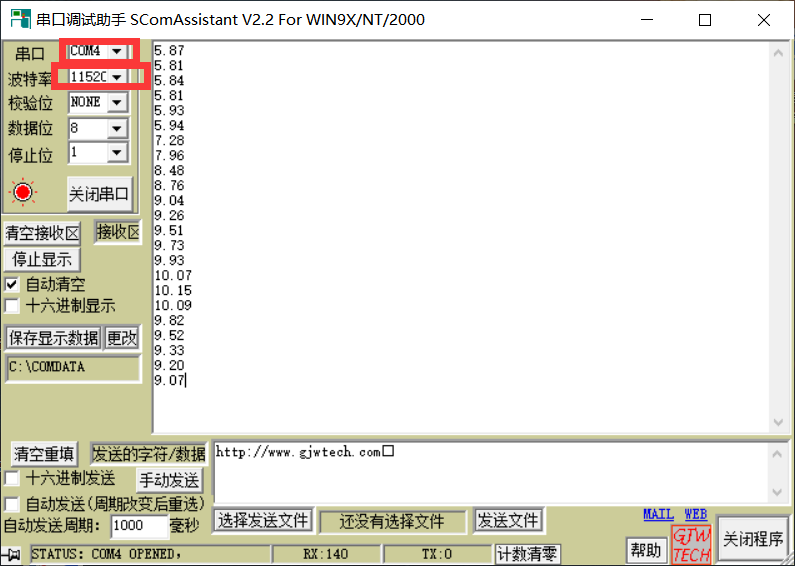Click the 关闭串口 button
The height and width of the screenshot is (566, 795).
coord(99,194)
